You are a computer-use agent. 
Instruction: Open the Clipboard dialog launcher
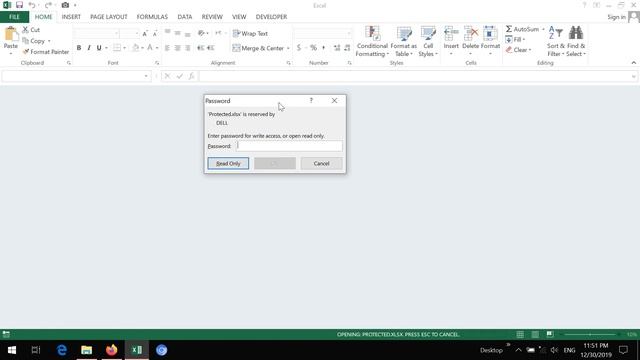(x=69, y=63)
